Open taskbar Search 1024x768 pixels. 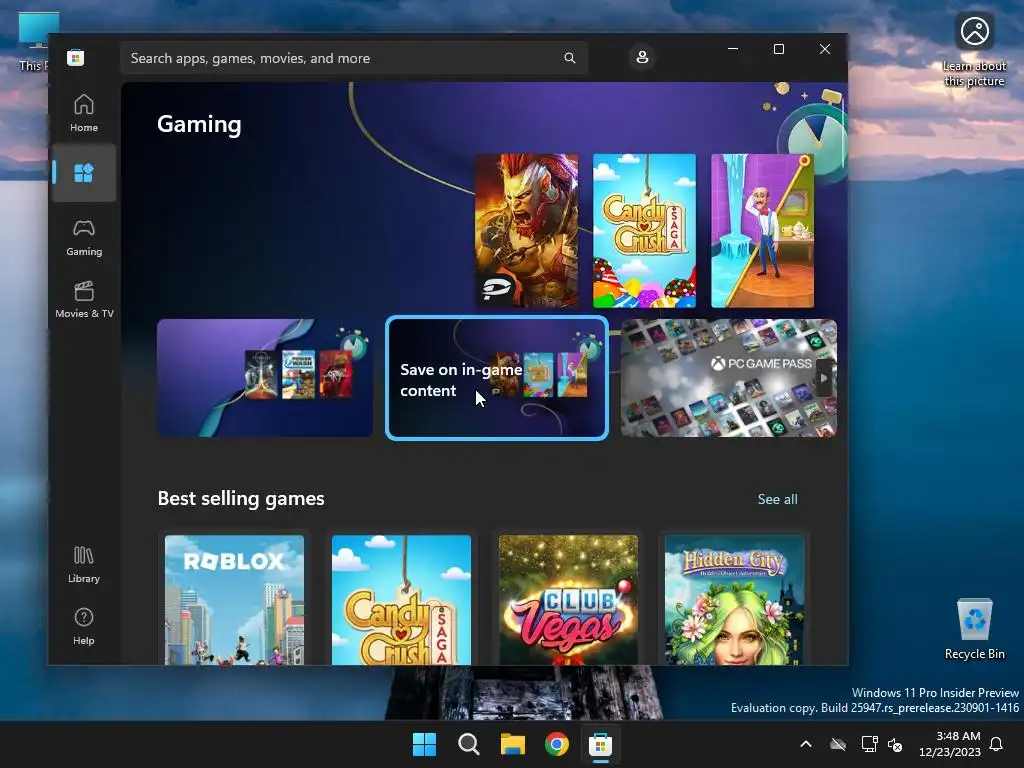(x=468, y=744)
